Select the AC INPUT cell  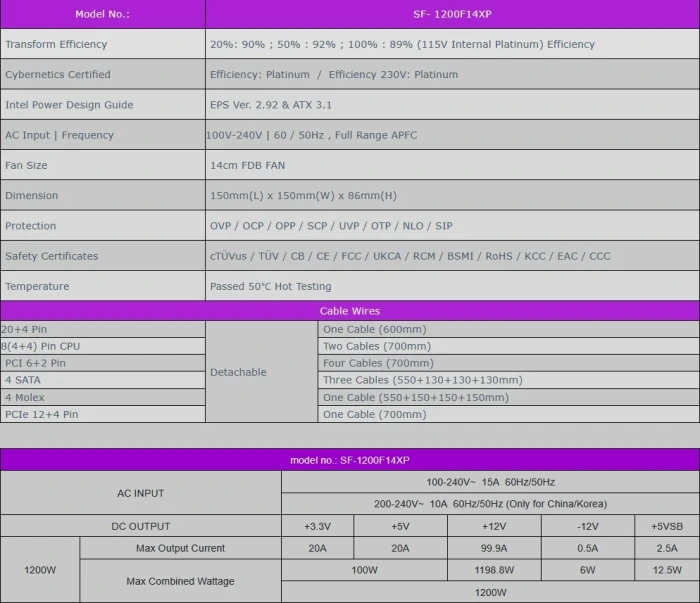coord(140,493)
